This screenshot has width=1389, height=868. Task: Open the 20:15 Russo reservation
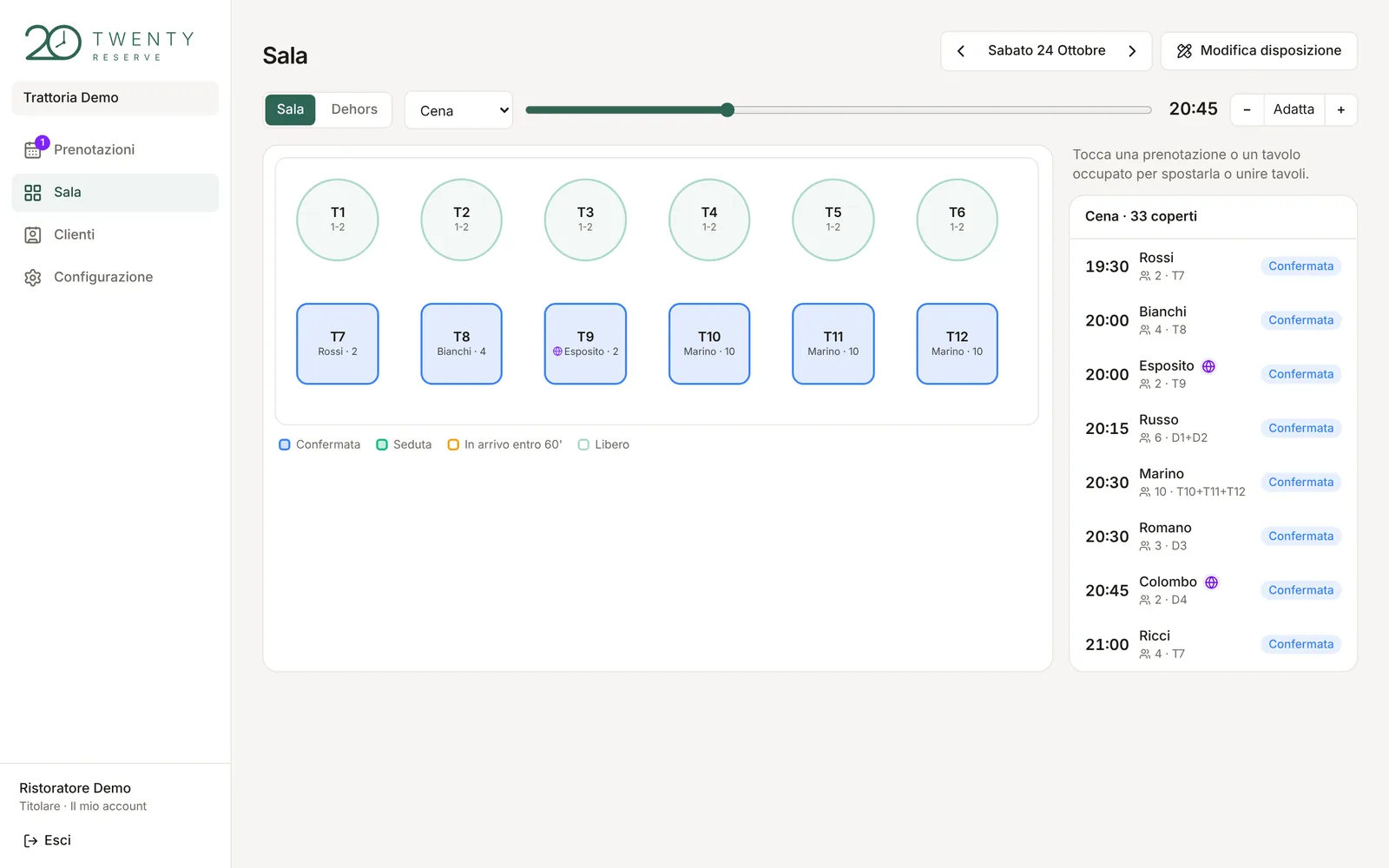[1213, 429]
